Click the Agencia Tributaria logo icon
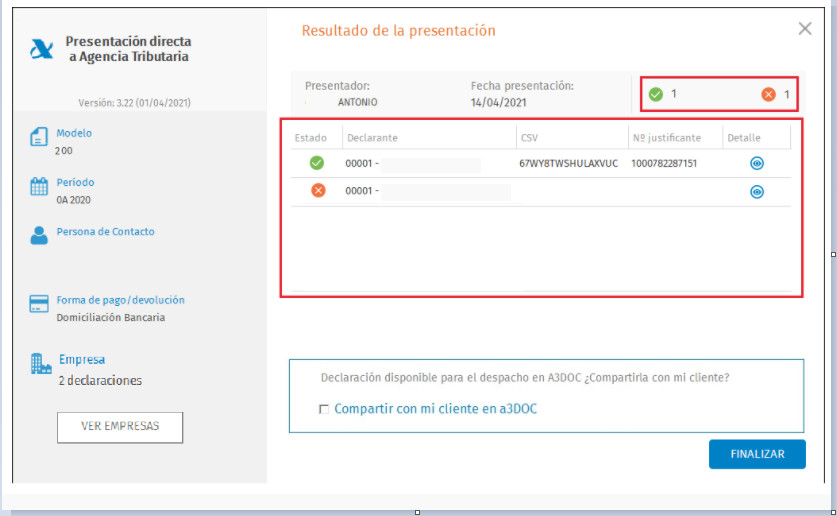Image resolution: width=837 pixels, height=516 pixels. [x=42, y=49]
